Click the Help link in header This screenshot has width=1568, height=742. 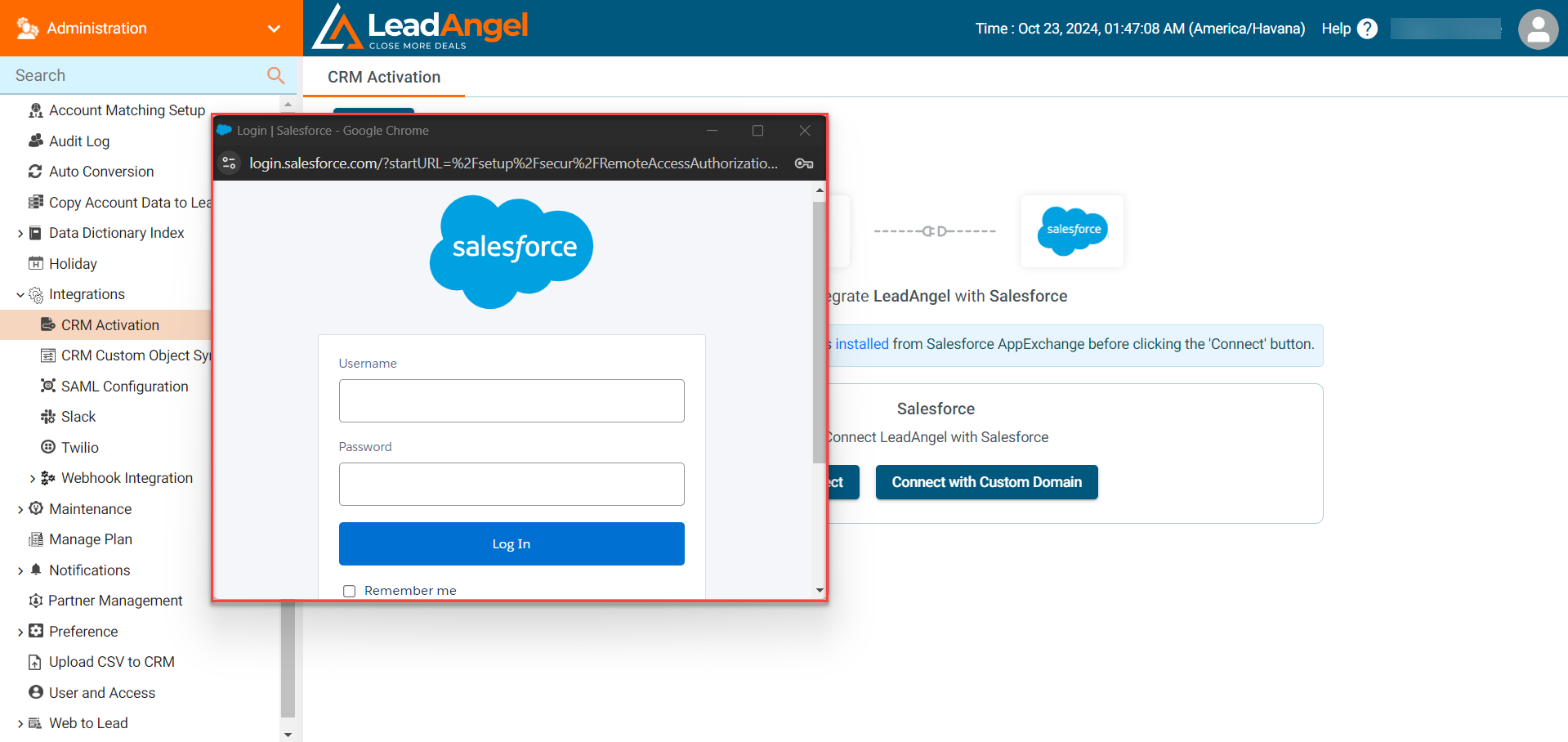(1336, 29)
